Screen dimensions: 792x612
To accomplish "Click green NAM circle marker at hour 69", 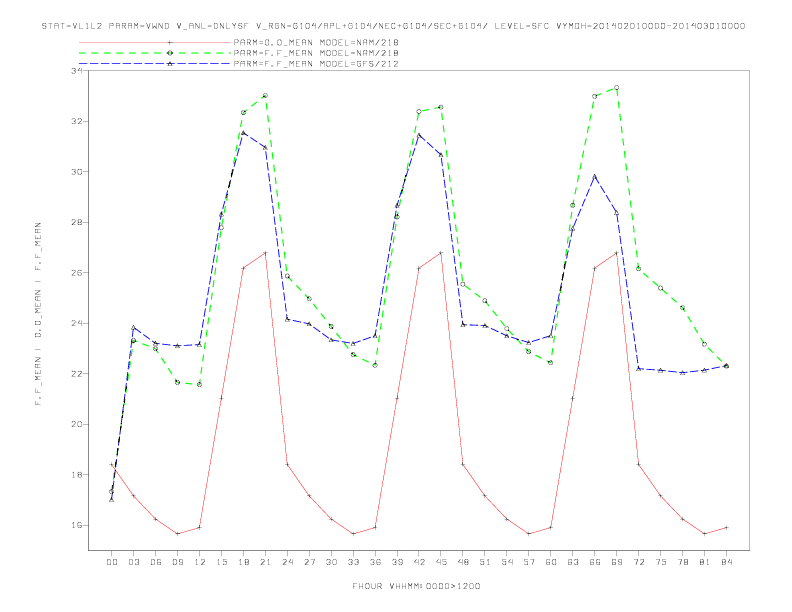I will pyautogui.click(x=617, y=88).
